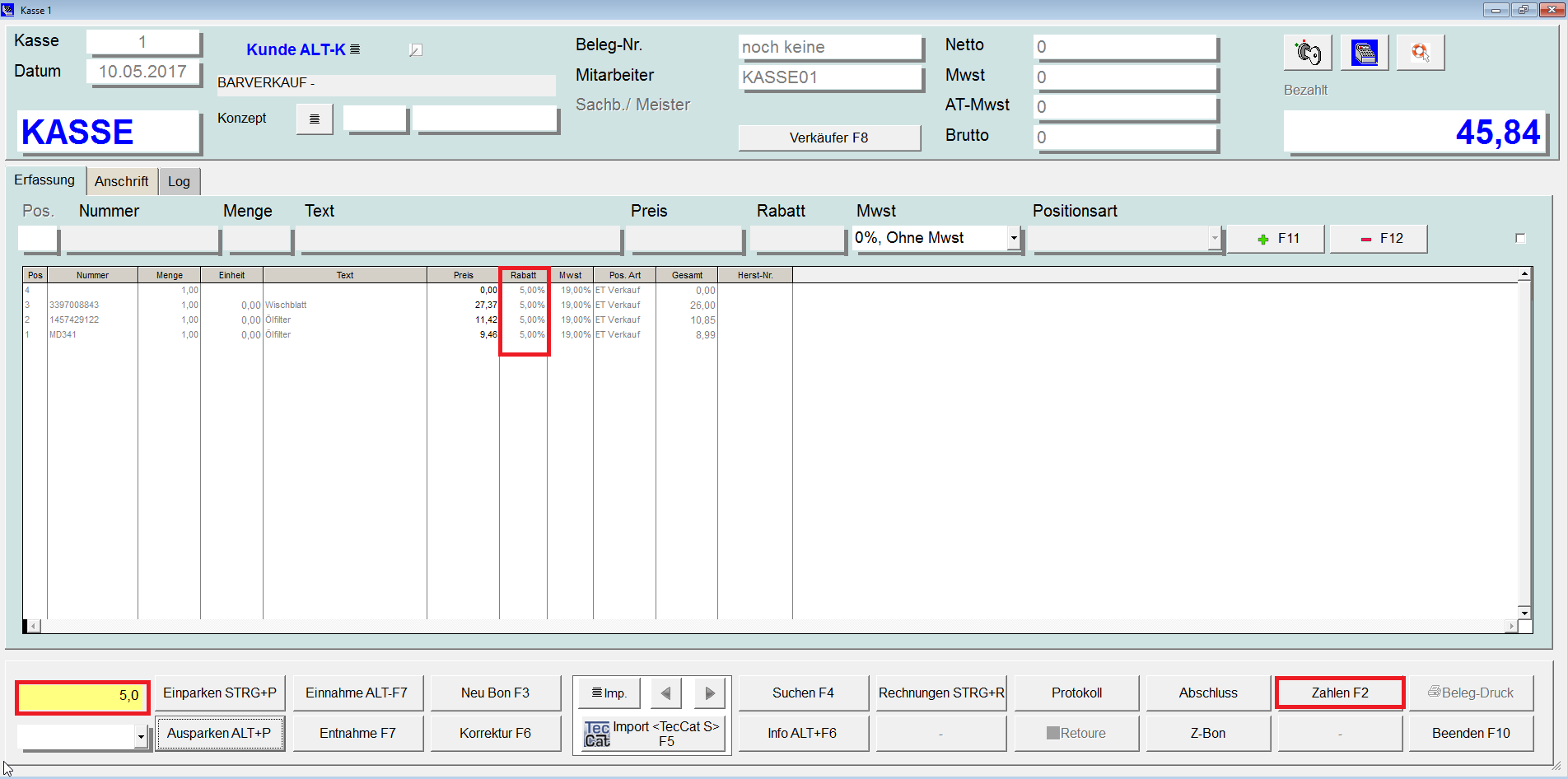Click the Kasse number field
1568x779 pixels.
point(143,42)
